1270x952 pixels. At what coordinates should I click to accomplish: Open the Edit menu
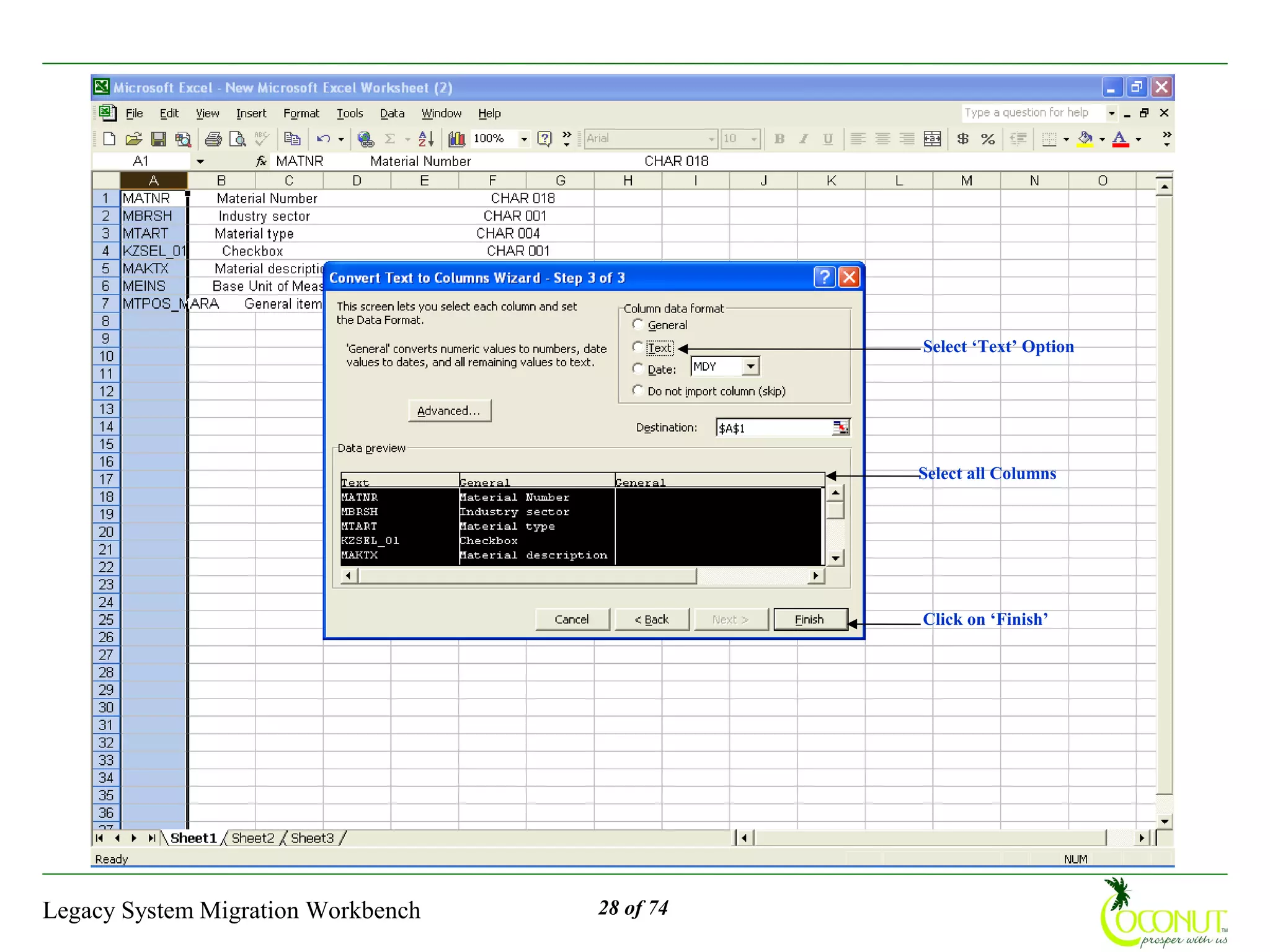pos(169,113)
